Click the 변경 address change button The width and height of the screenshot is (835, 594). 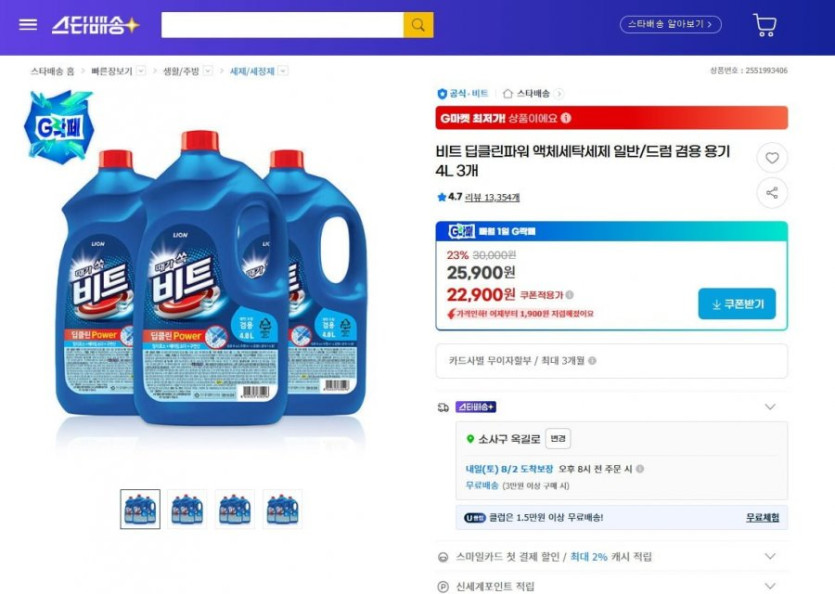(558, 439)
